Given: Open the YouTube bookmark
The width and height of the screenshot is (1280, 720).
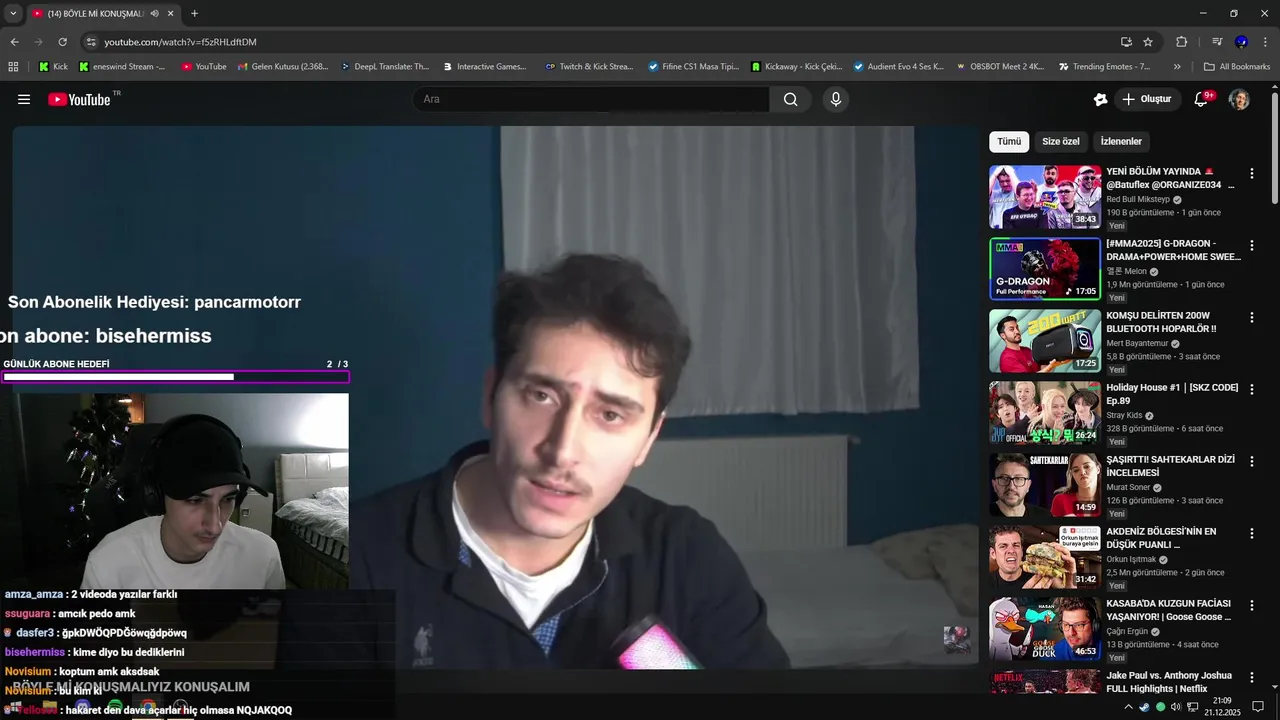Looking at the screenshot, I should pyautogui.click(x=204, y=67).
